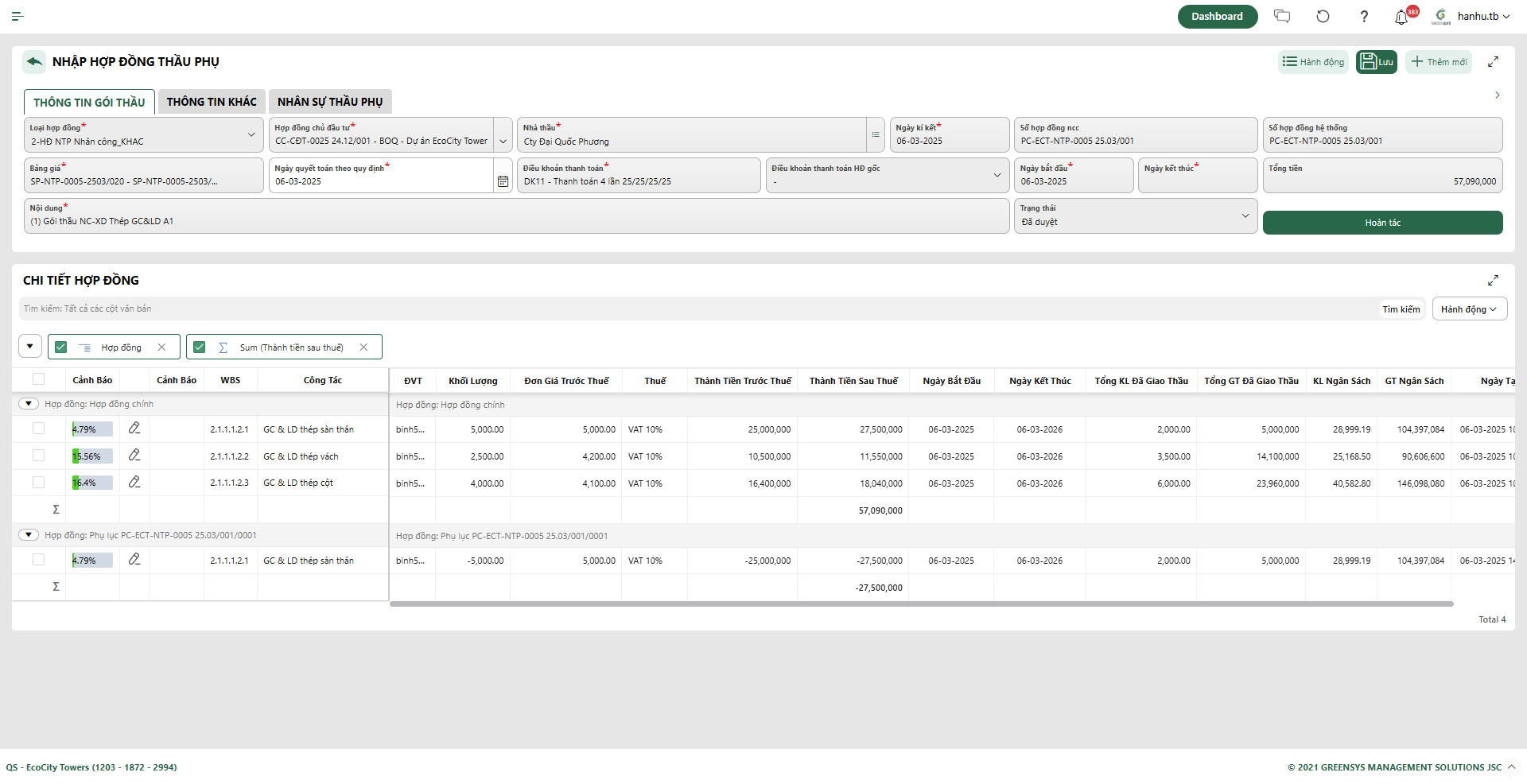Edit row GC & LD thép cột pencil icon
The image size is (1527, 784).
134,482
